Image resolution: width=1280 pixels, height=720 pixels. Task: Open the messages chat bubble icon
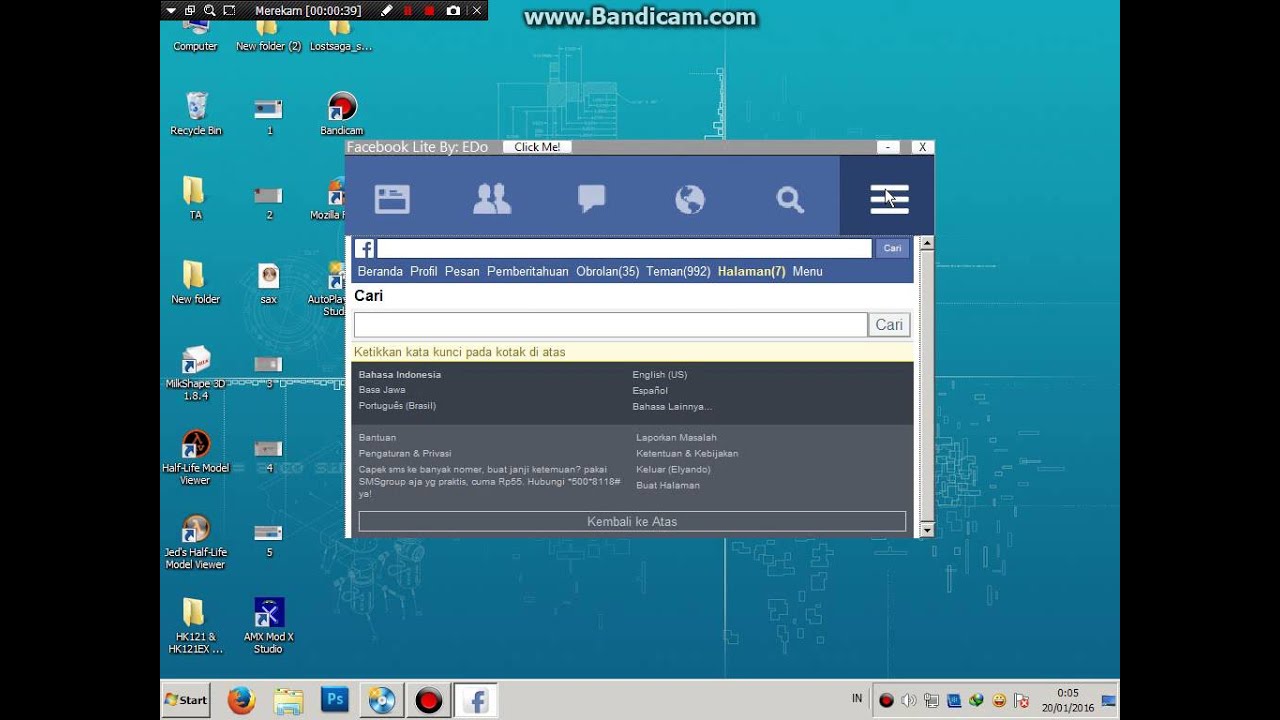(x=592, y=198)
